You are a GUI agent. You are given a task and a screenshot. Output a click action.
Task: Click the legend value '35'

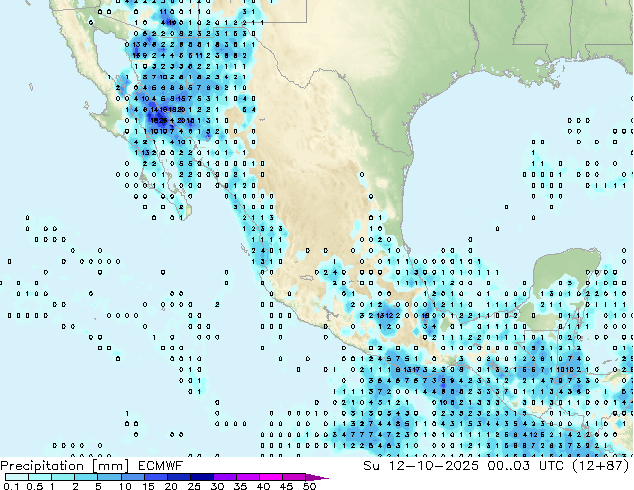pyautogui.click(x=240, y=486)
